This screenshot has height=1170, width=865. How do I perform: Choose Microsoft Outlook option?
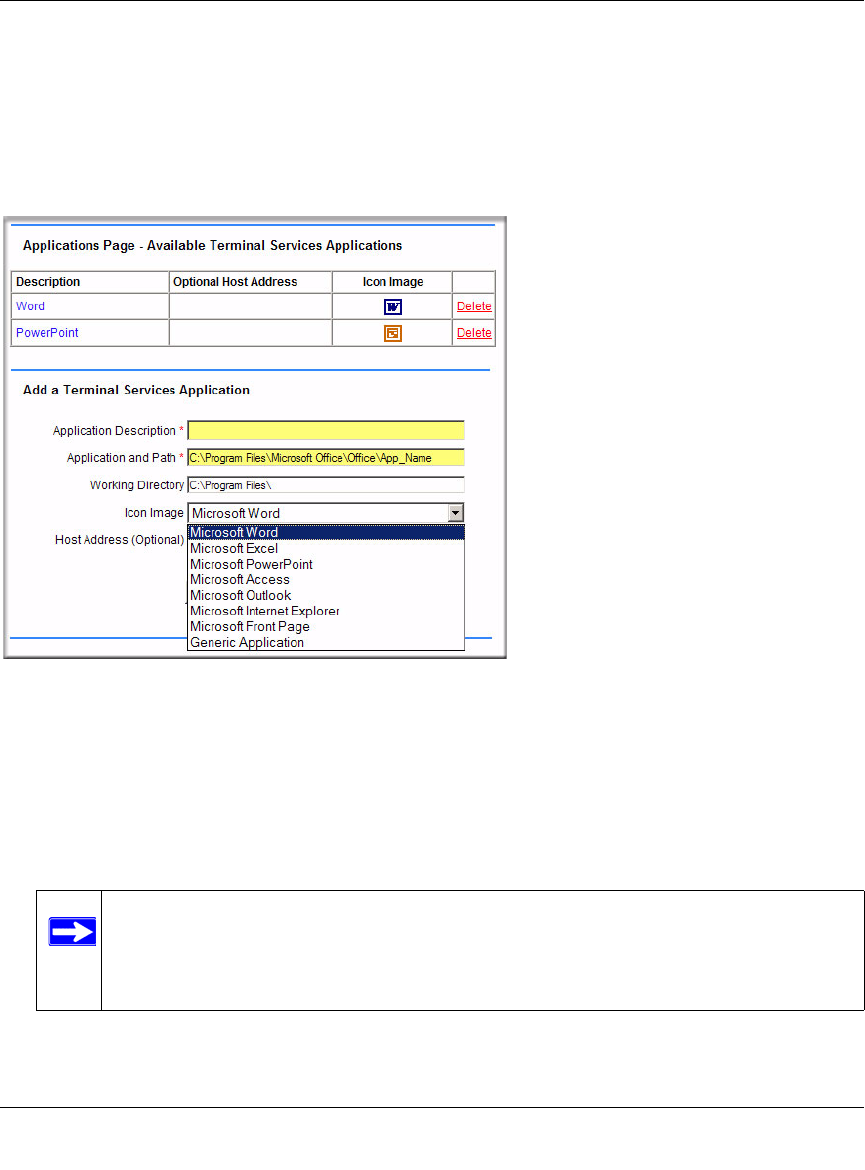point(325,595)
